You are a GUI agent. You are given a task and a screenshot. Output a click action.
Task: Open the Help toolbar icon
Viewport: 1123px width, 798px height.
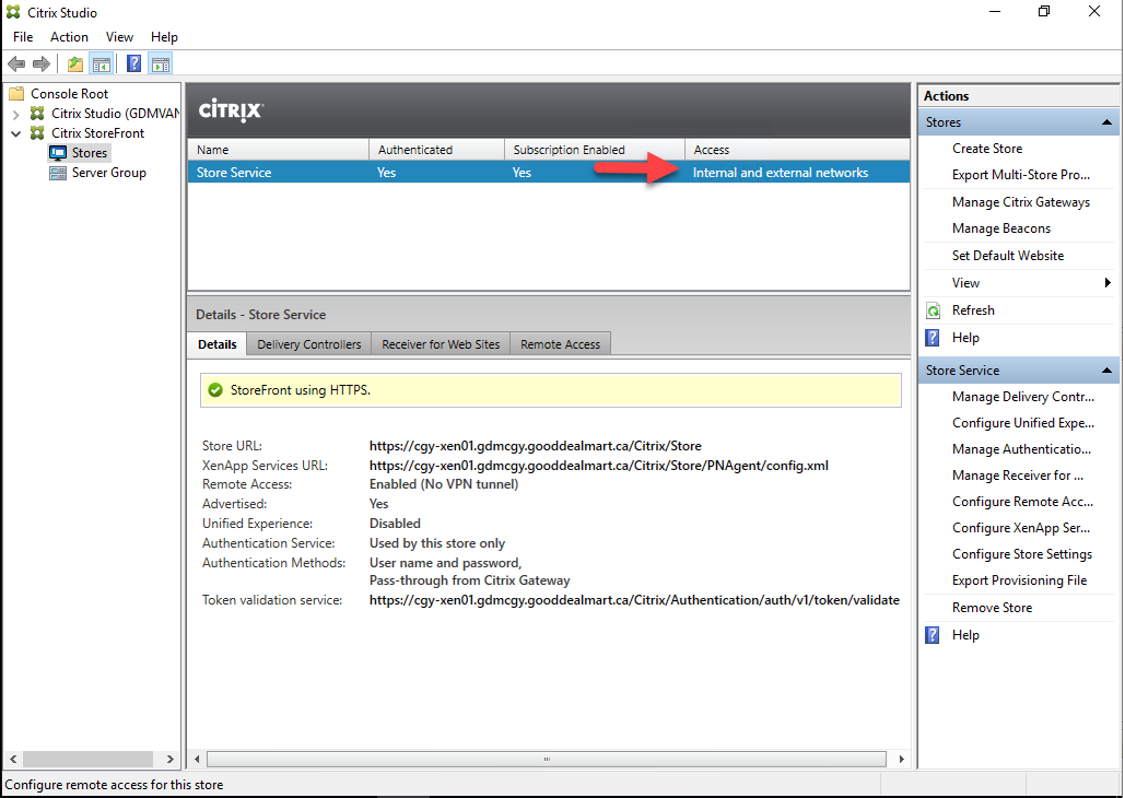[134, 64]
